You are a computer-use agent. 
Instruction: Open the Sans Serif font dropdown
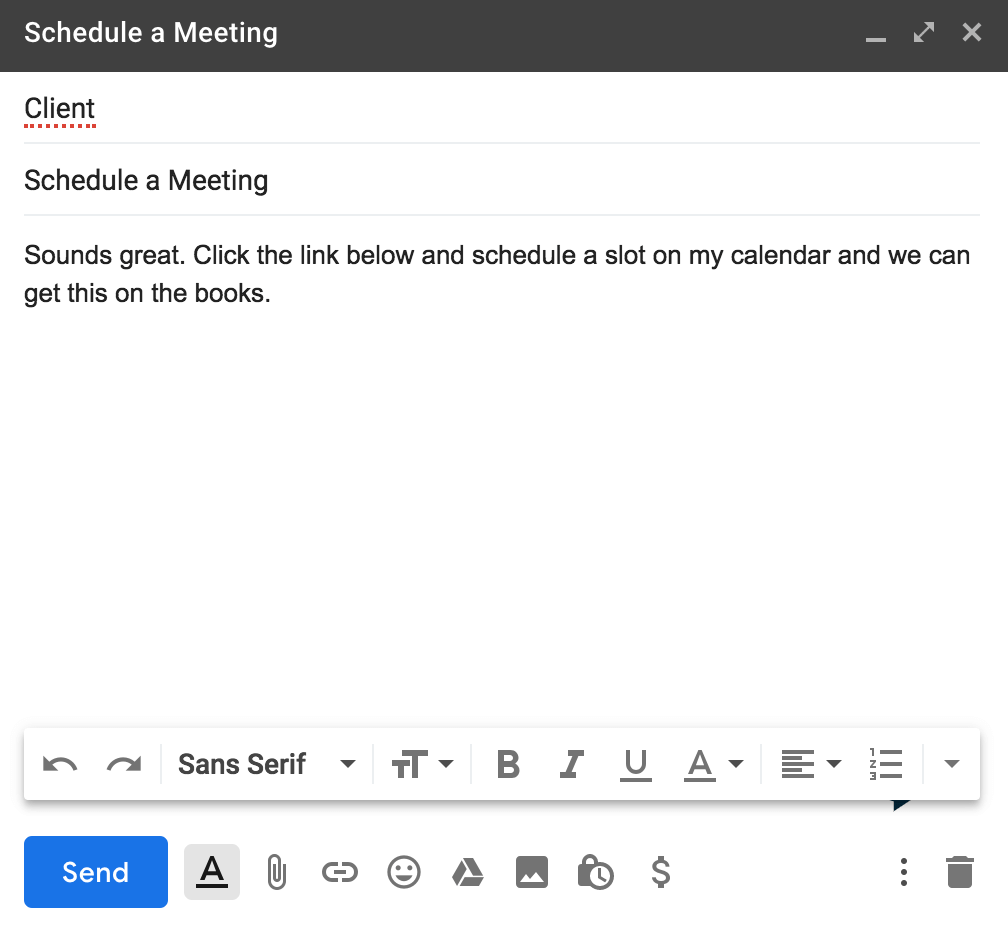pos(267,764)
